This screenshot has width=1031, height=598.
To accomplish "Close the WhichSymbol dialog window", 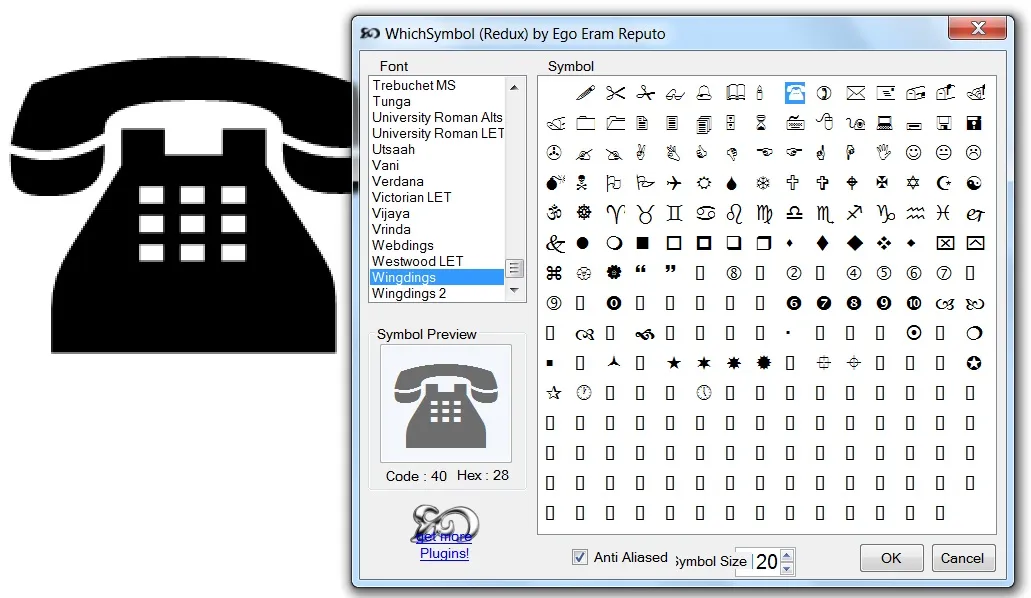I will click(x=978, y=28).
